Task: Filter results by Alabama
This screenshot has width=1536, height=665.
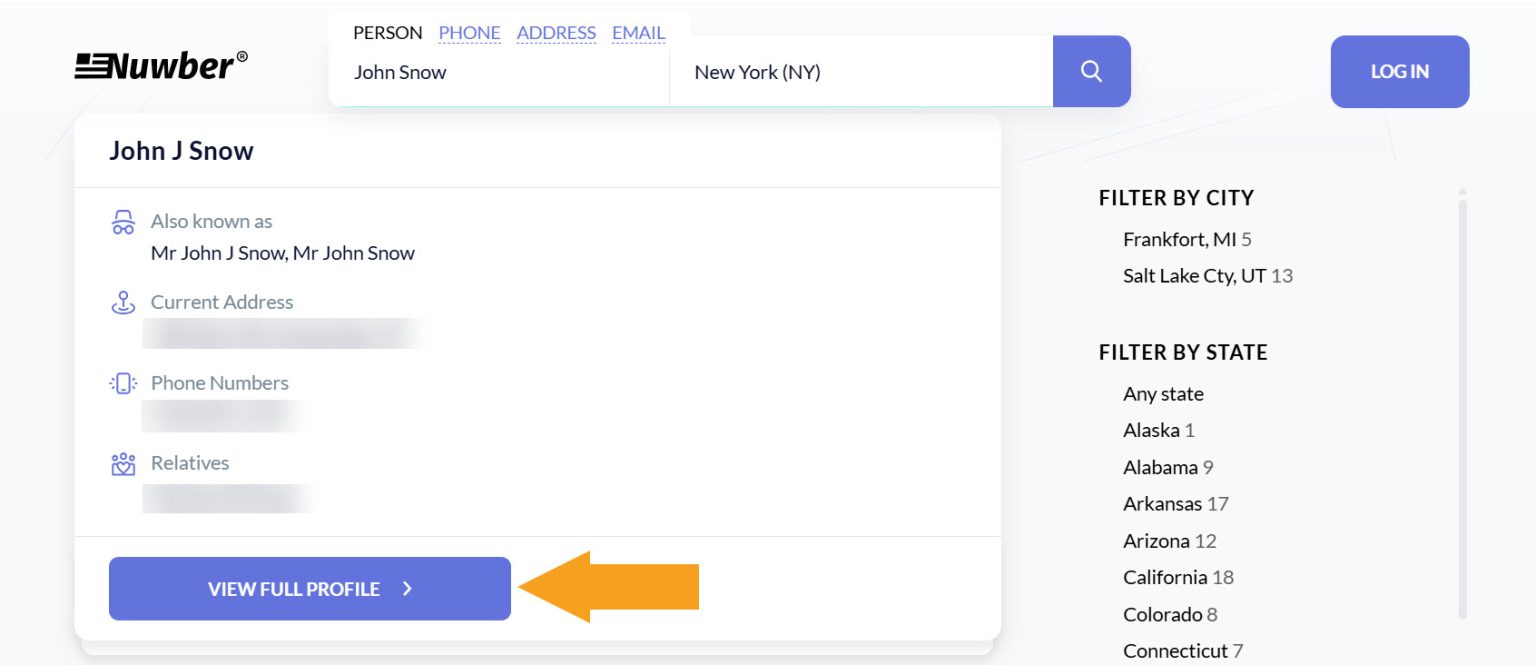Action: [x=1166, y=467]
